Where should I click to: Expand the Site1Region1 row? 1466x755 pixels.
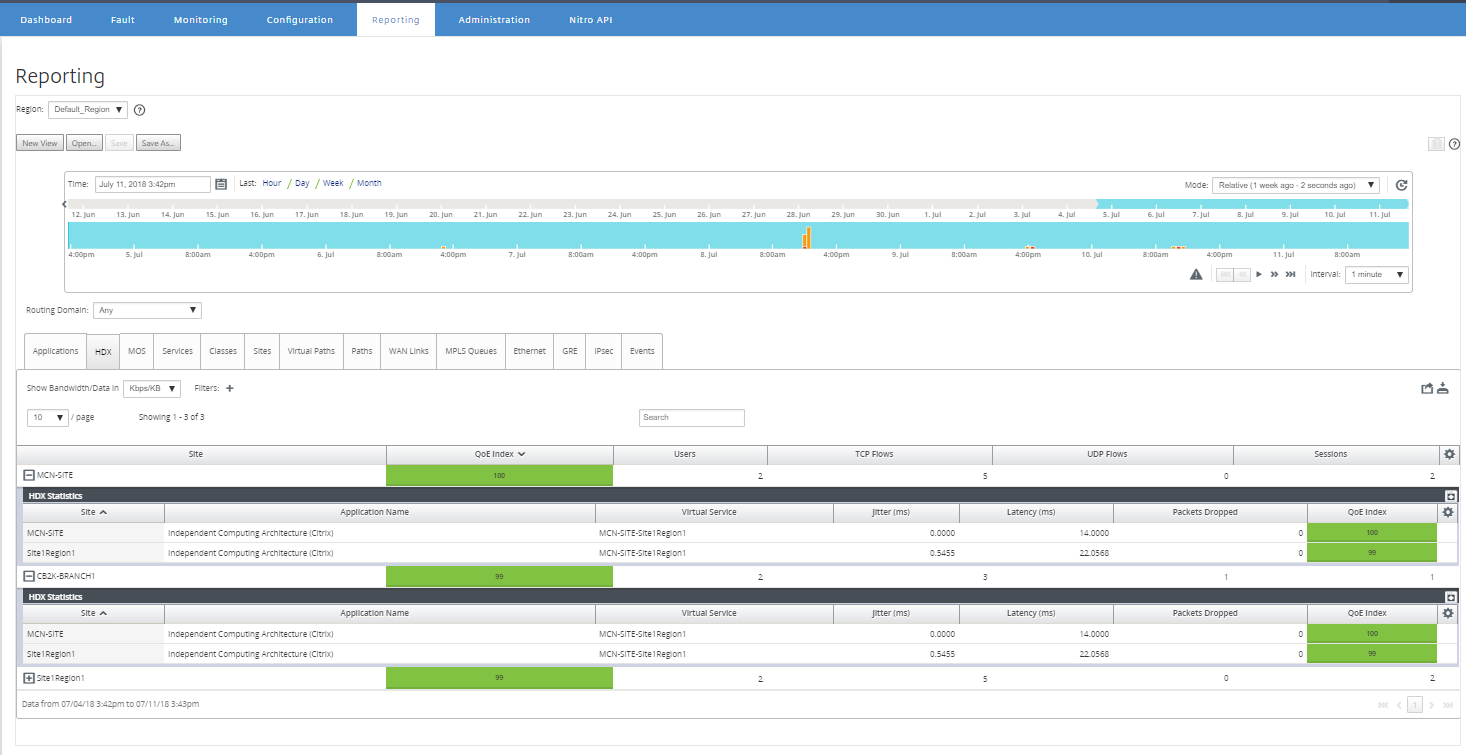(28, 678)
